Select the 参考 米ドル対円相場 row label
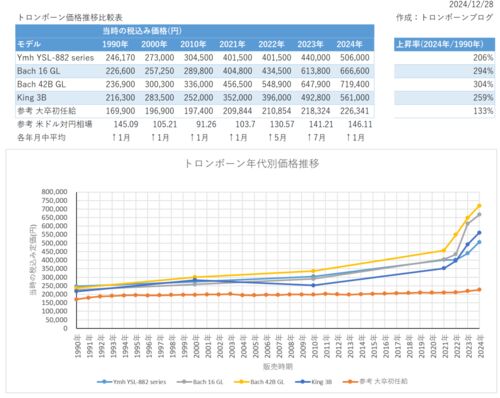The height and width of the screenshot is (398, 500). [55, 124]
